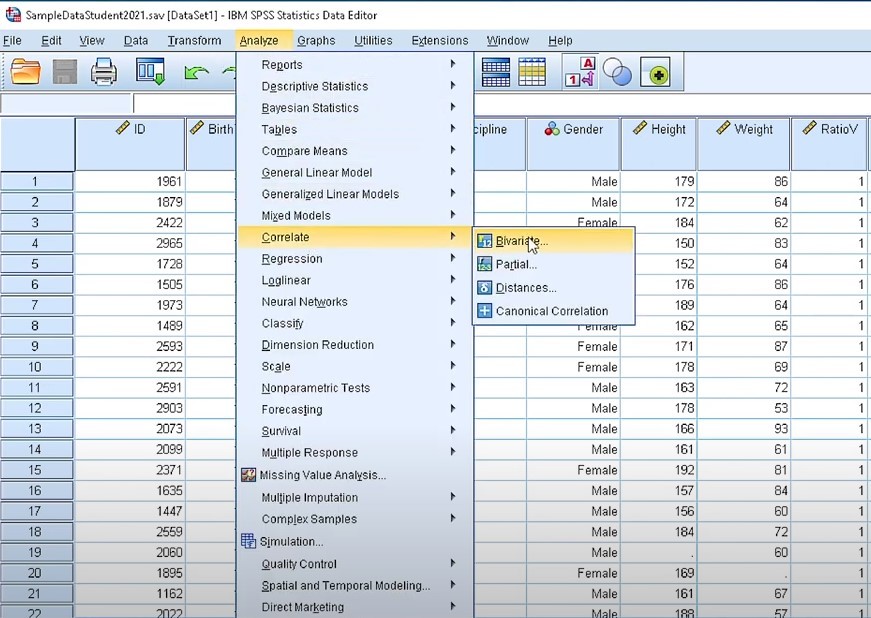The width and height of the screenshot is (871, 618).
Task: Click the cell name box above the grid
Action: tap(66, 103)
